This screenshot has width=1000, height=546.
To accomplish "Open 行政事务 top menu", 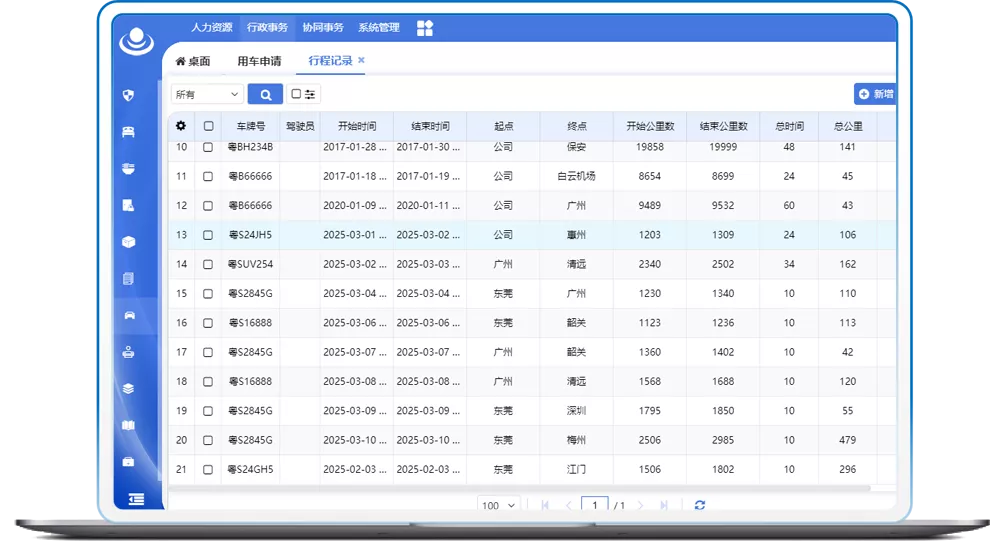I will (267, 27).
